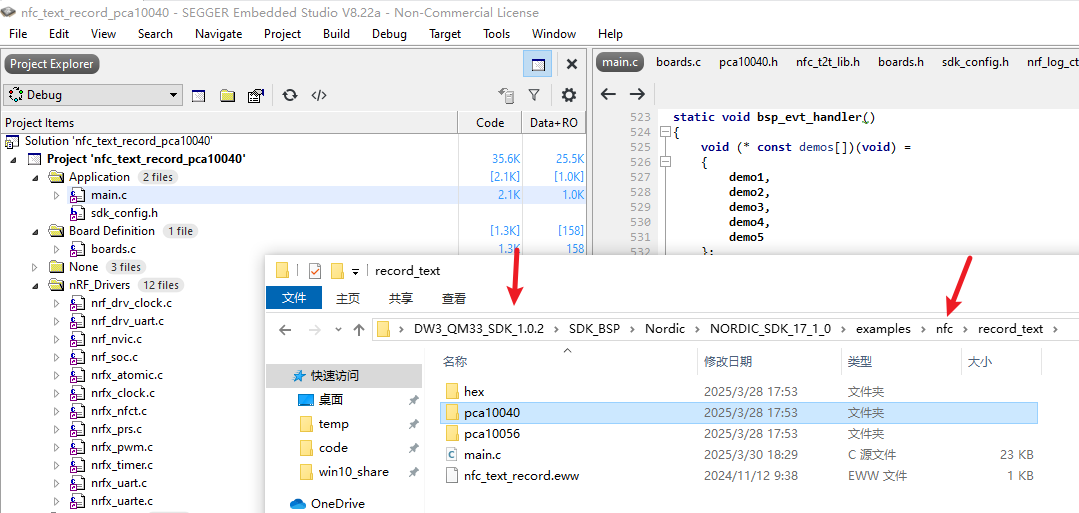The height and width of the screenshot is (513, 1079).
Task: Open the Debug configuration dropdown
Action: [93, 95]
